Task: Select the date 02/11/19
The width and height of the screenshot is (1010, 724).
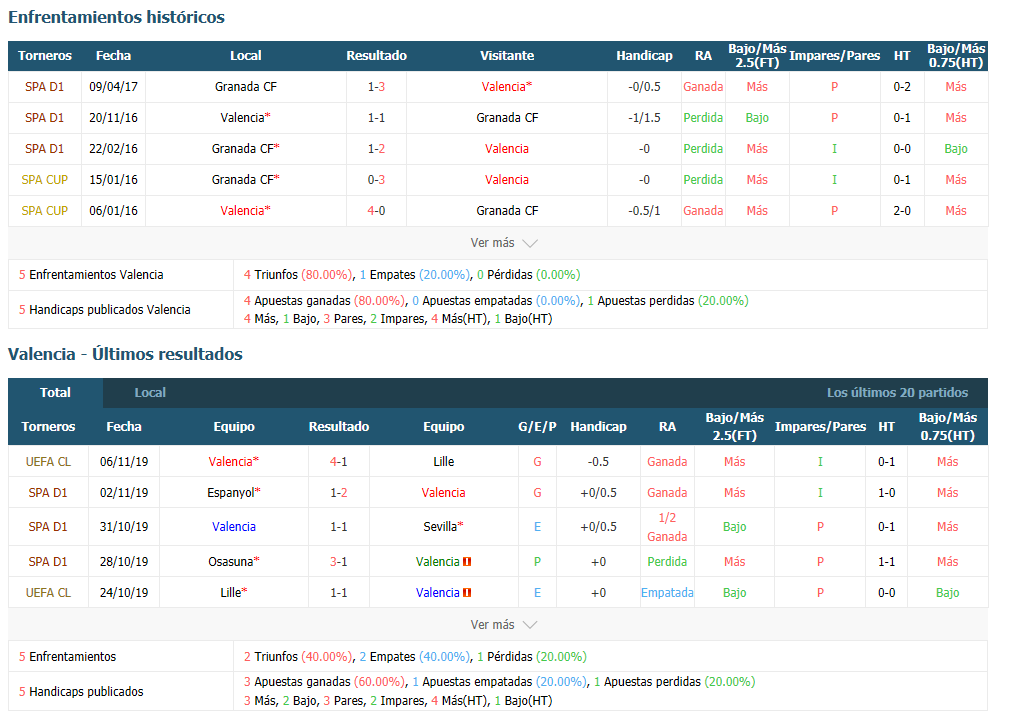Action: pyautogui.click(x=124, y=493)
